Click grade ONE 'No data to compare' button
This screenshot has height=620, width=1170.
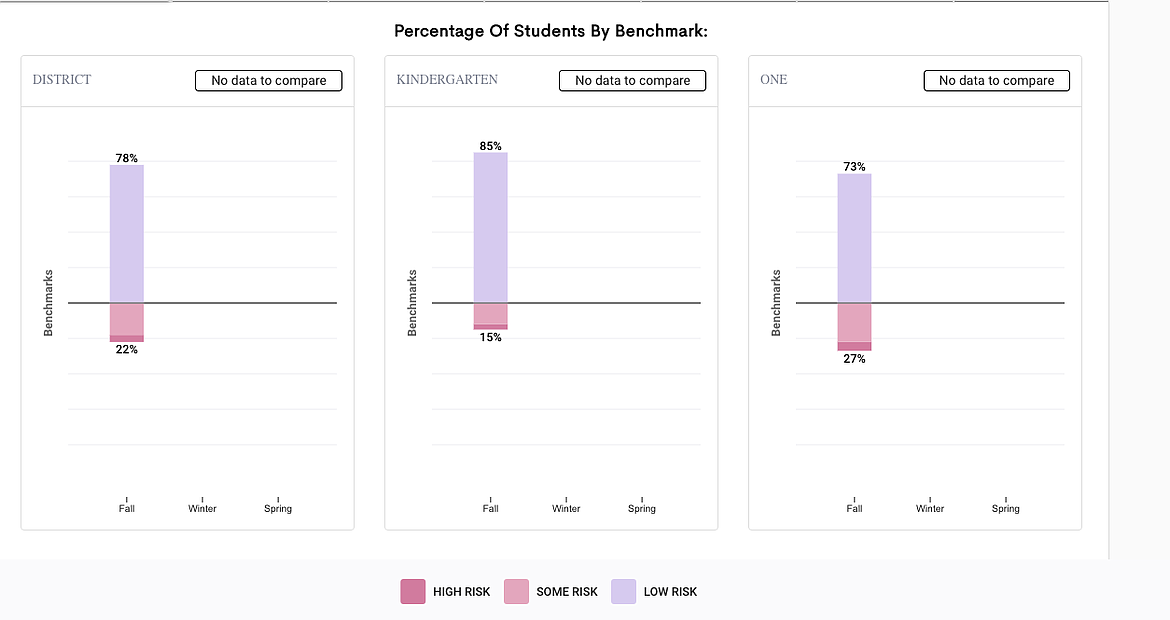pyautogui.click(x=996, y=81)
